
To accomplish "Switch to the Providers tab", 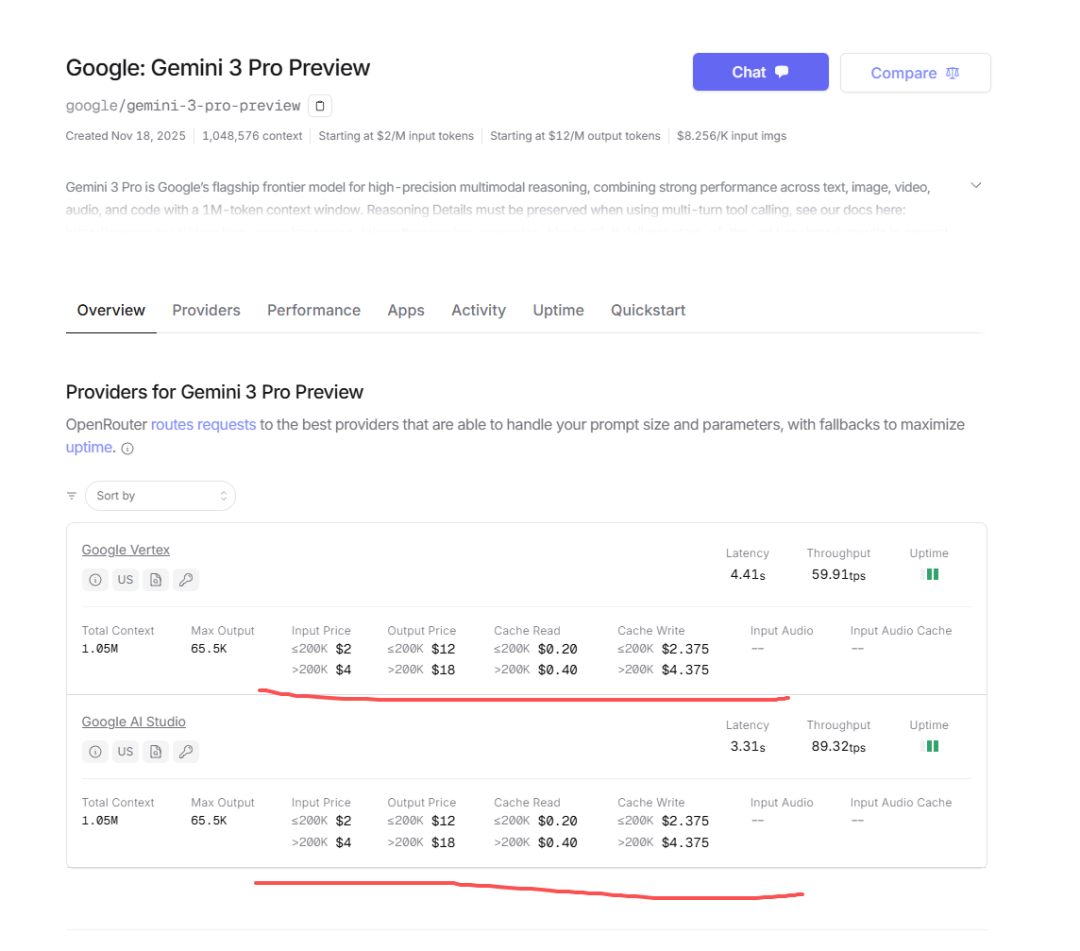I will tap(206, 311).
